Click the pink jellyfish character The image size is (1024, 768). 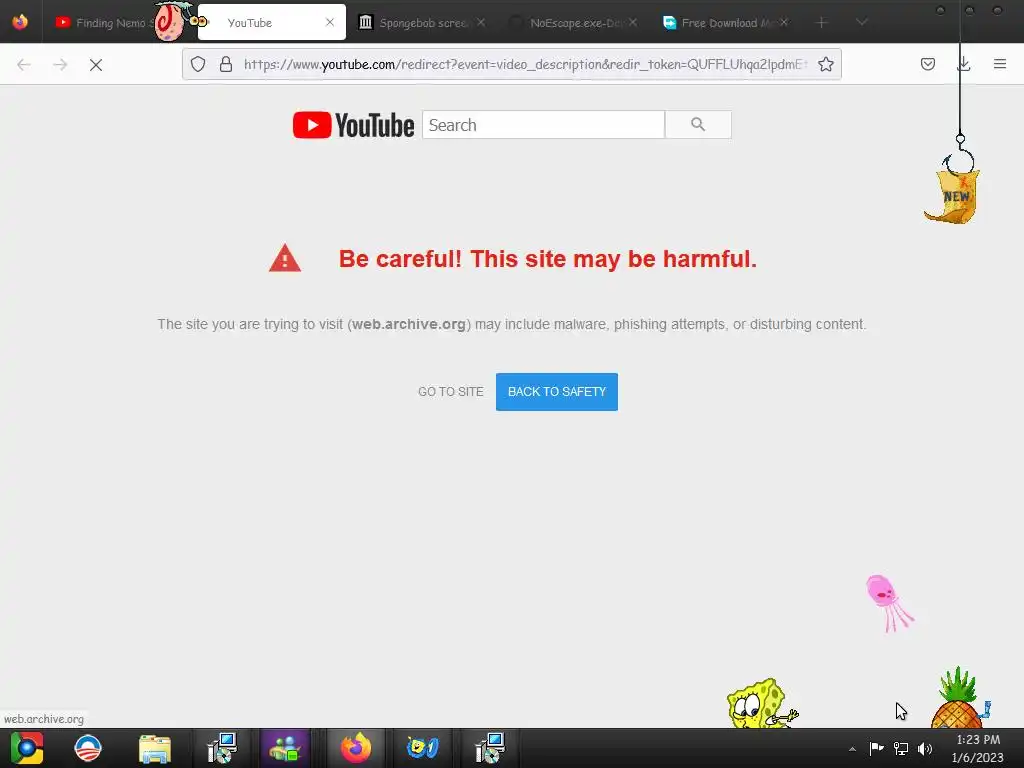coord(889,602)
